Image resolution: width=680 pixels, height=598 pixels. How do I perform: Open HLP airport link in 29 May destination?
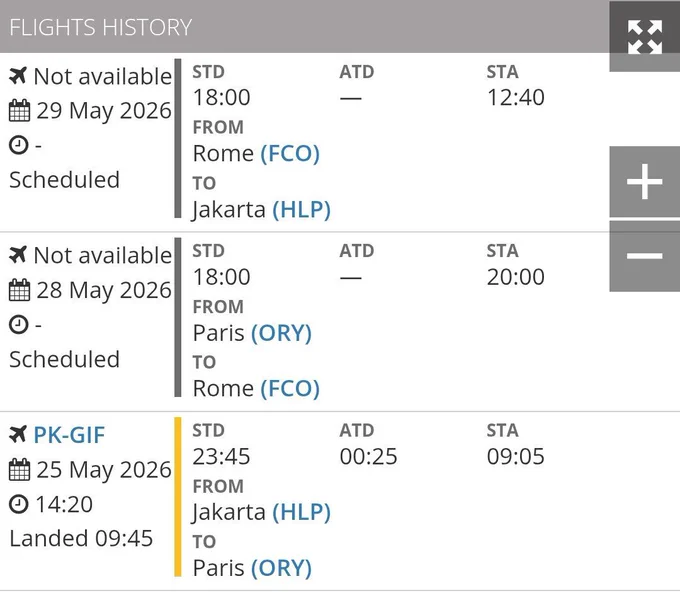(301, 209)
